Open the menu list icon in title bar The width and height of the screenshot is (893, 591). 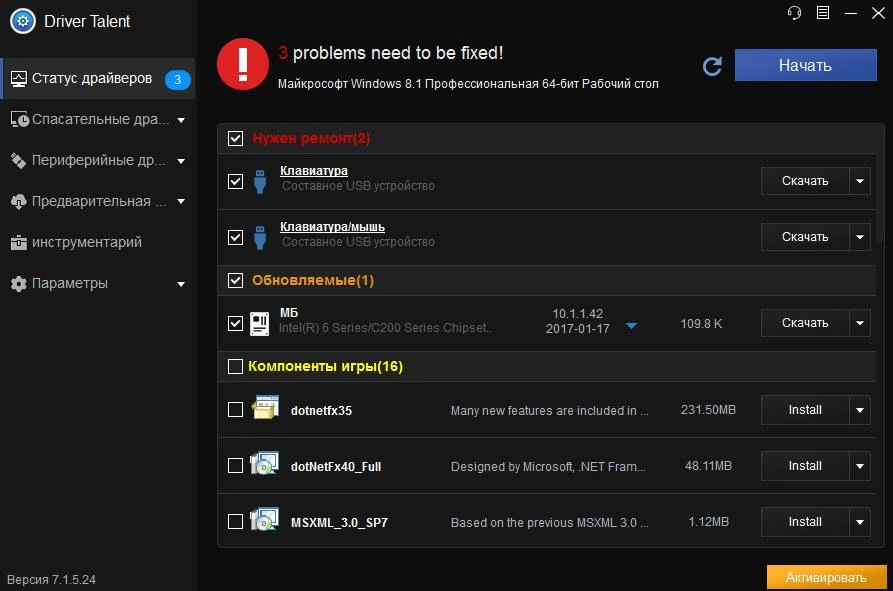pos(822,13)
